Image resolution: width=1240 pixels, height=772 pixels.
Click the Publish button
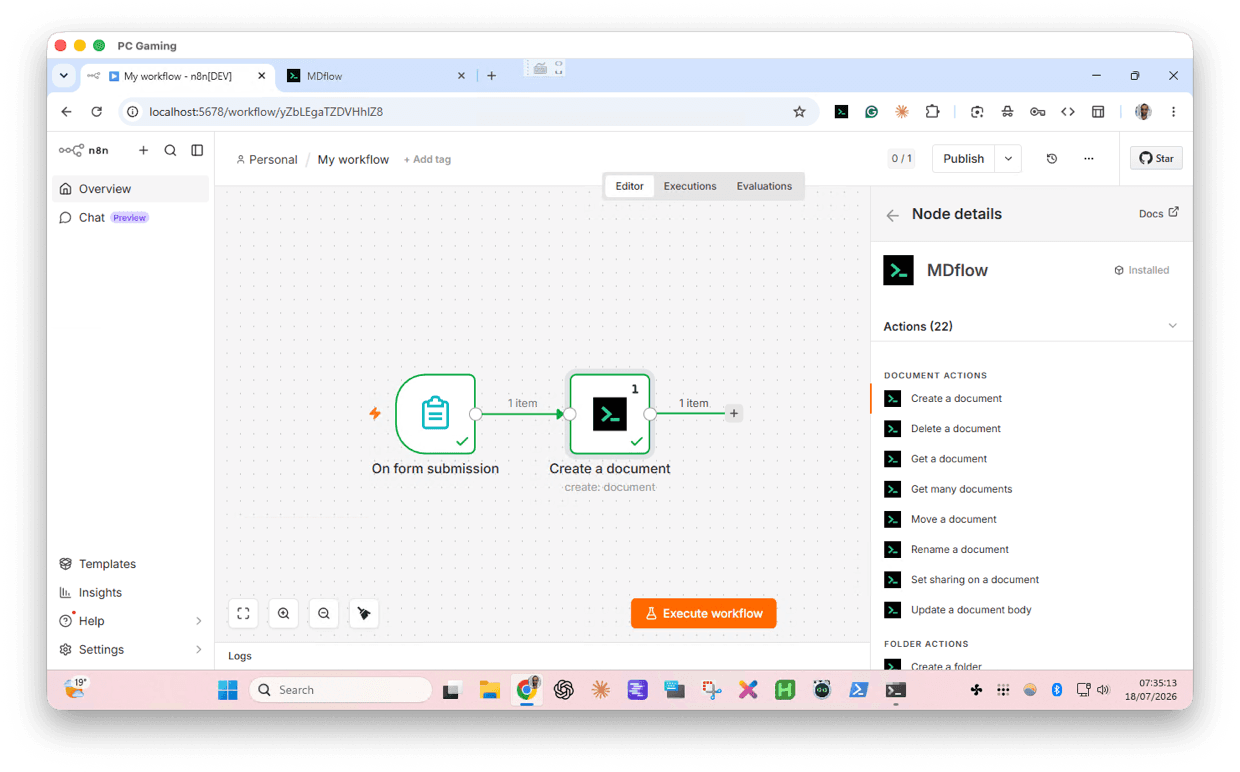(x=964, y=159)
